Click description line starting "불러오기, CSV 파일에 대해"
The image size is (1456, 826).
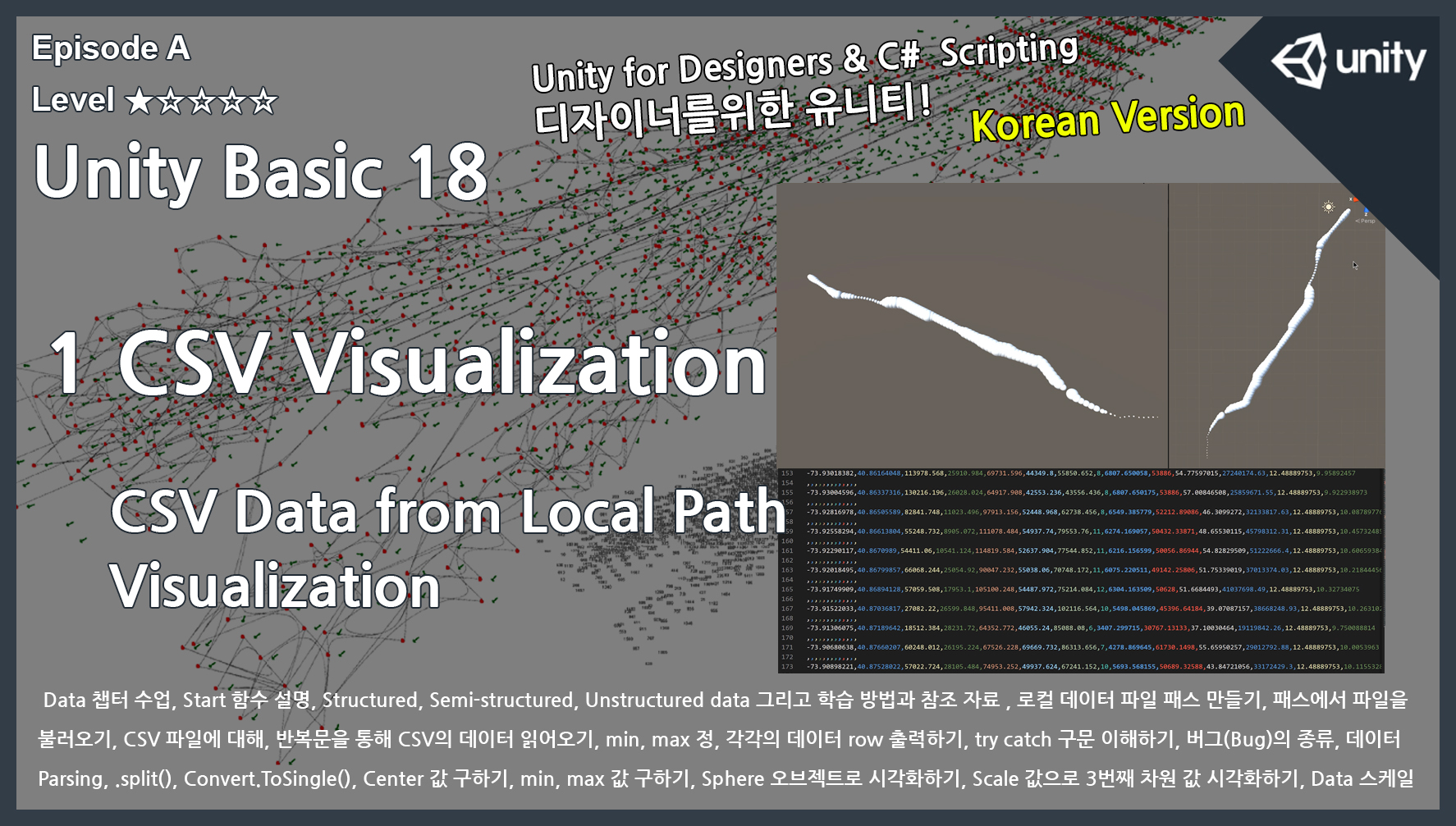click(x=719, y=739)
